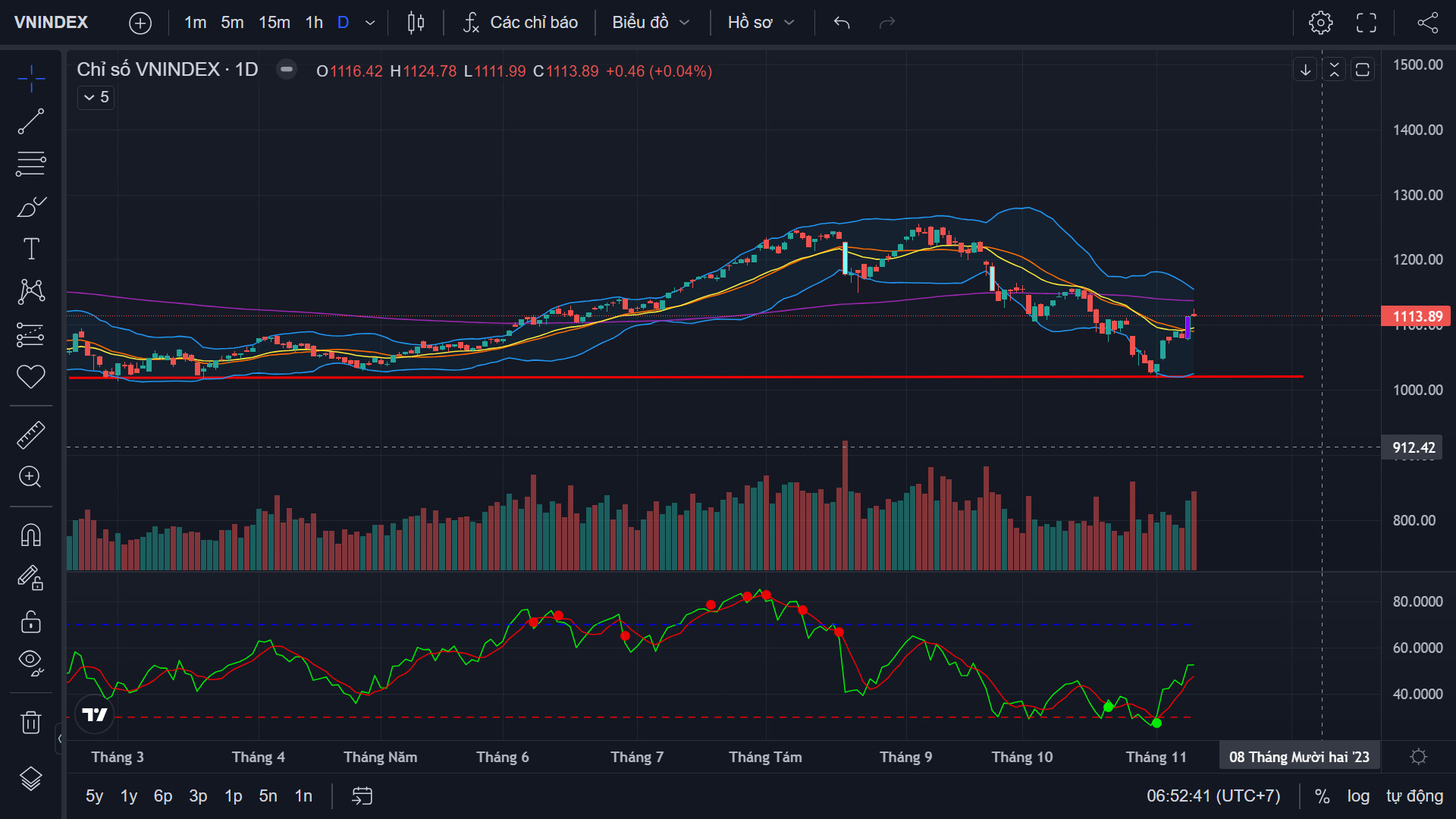Toggle percent scale option
Image resolution: width=1456 pixels, height=819 pixels.
(1322, 795)
